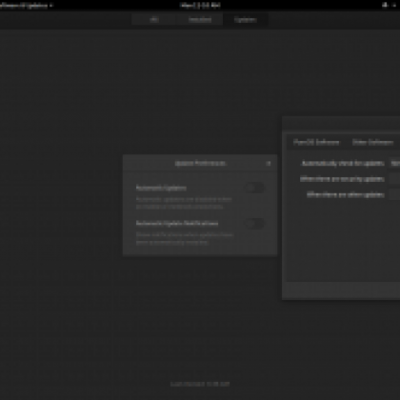Open the clock and calendar in top bar

200,5
